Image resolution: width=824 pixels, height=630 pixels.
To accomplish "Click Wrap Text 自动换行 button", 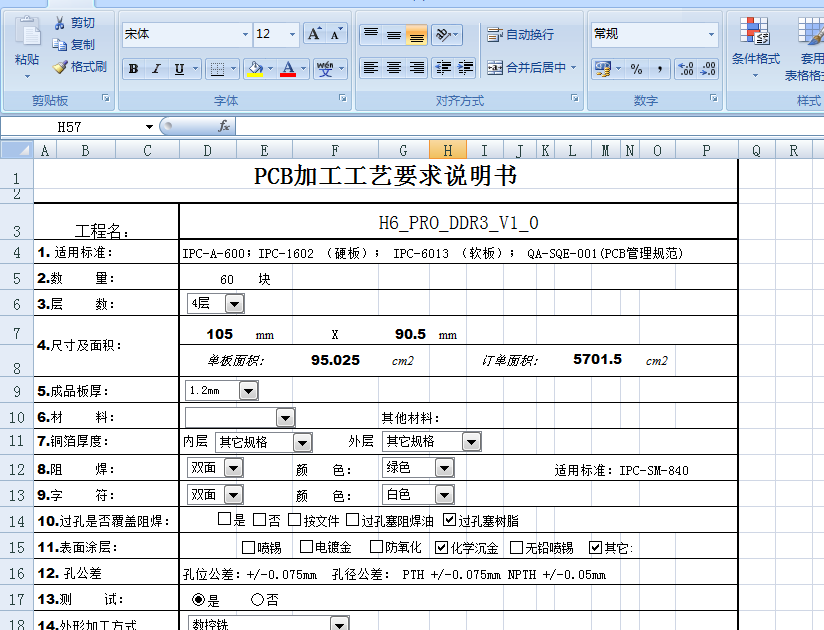I will coord(520,35).
